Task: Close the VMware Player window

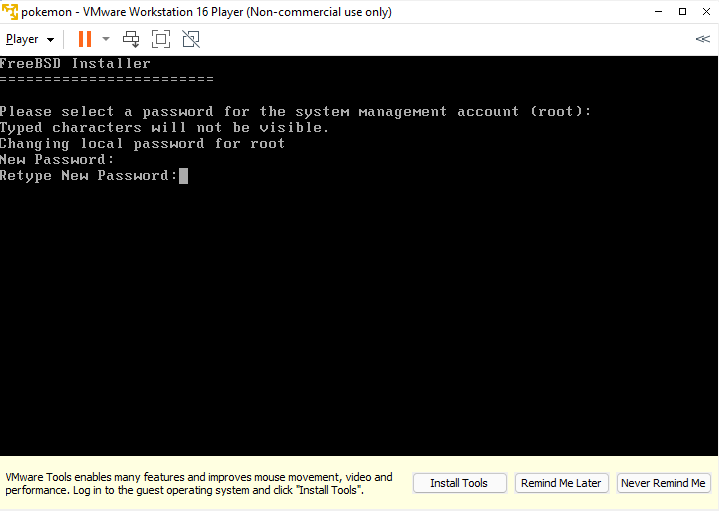Action: [x=706, y=12]
